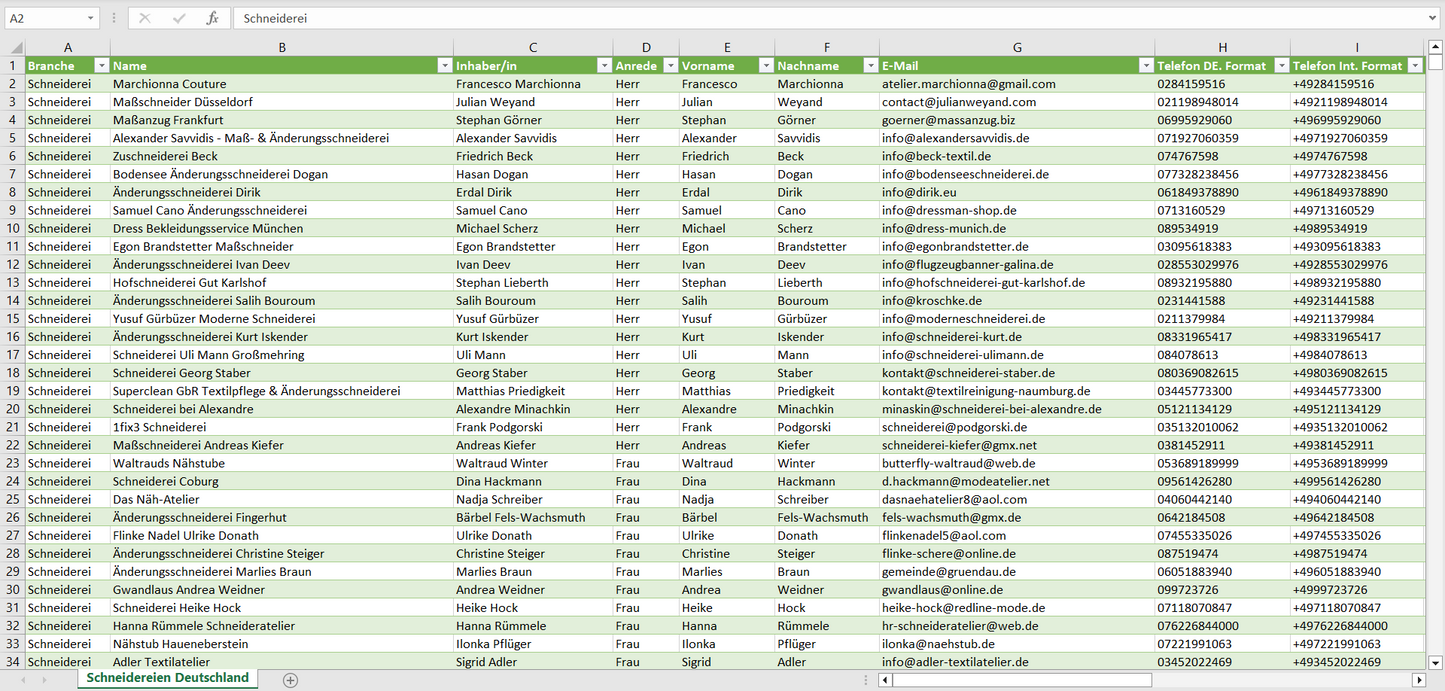Open the Anrede column filter dropdown
Viewport: 1445px width, 691px height.
(x=668, y=66)
